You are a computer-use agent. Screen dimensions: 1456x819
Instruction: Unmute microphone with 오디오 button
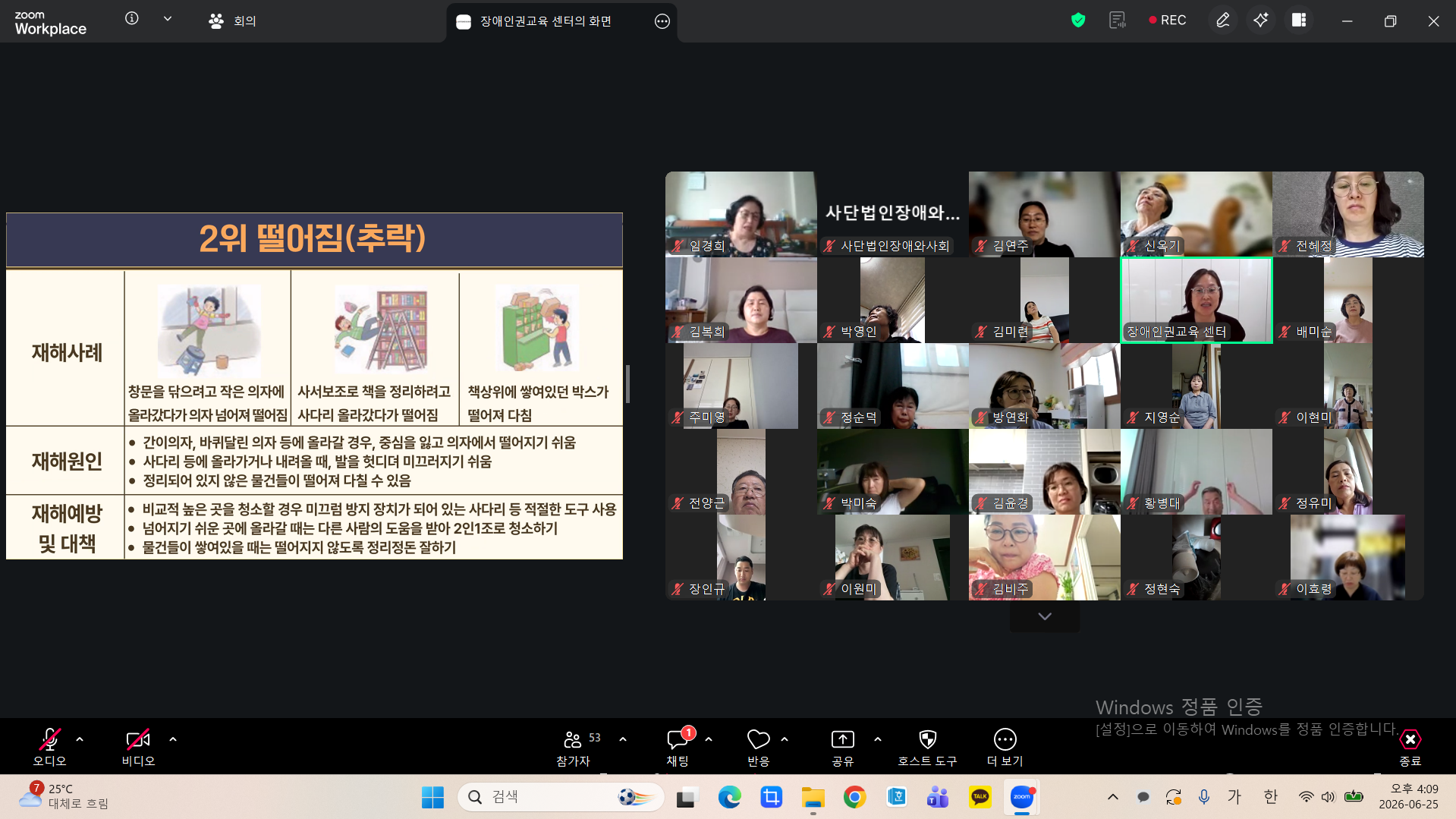(49, 747)
